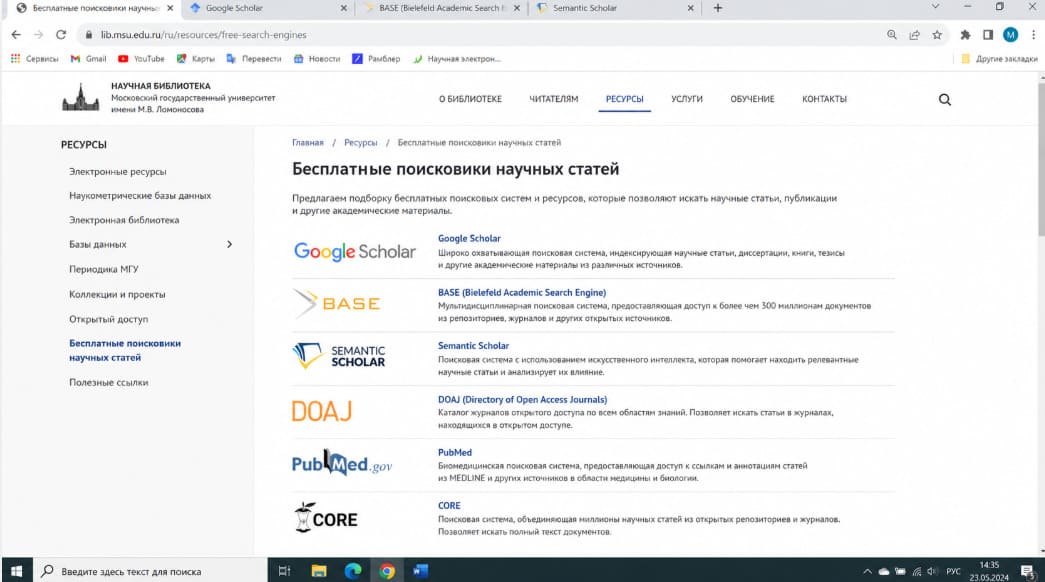Switch to the BASE browser tab

point(440,8)
